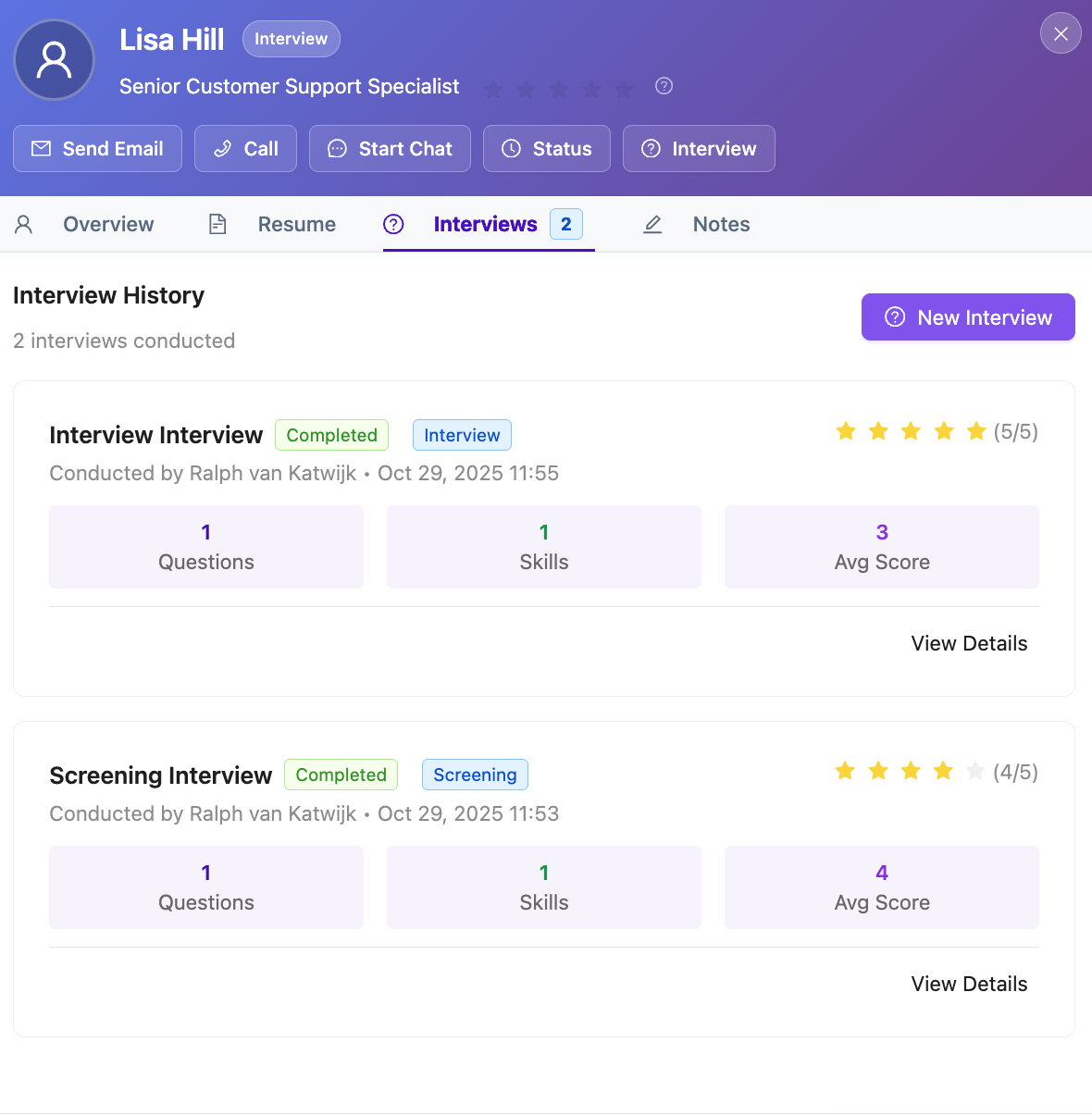Open the help tooltip icon next to the stars
The height and width of the screenshot is (1116, 1092).
pos(664,87)
